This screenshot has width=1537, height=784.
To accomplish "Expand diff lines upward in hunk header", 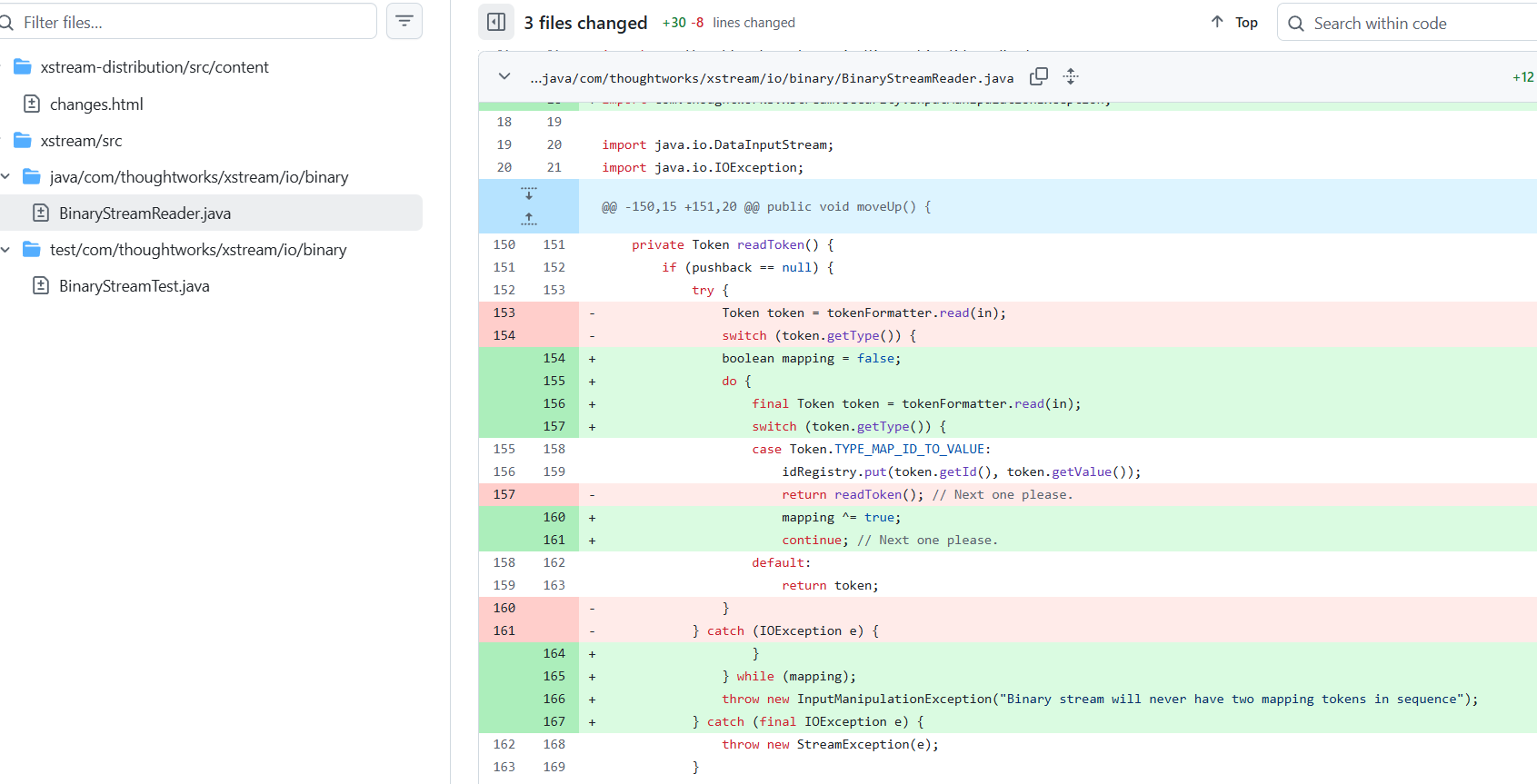I will click(529, 218).
